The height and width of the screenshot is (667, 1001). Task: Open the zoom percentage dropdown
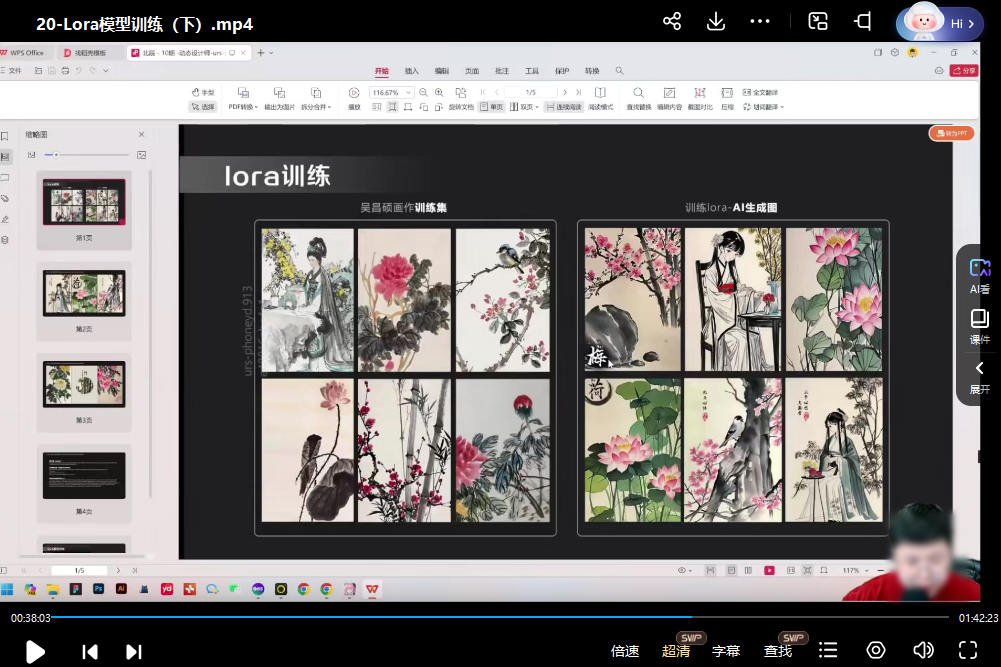407,91
